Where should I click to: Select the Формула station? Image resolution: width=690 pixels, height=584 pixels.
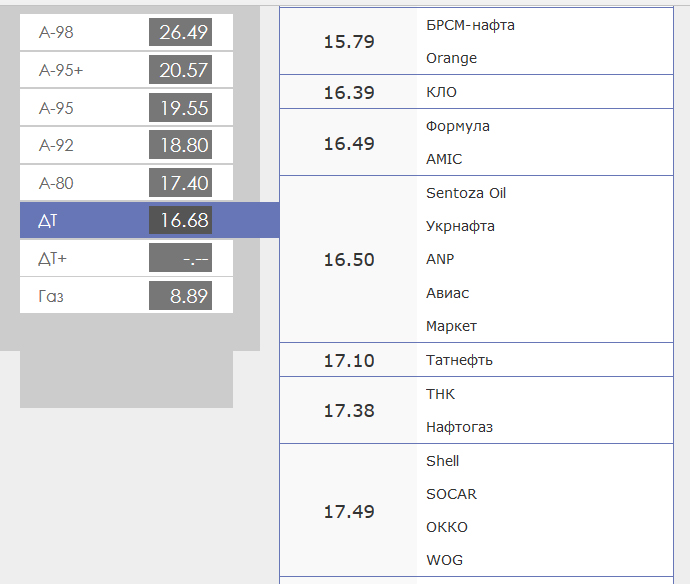click(x=458, y=126)
